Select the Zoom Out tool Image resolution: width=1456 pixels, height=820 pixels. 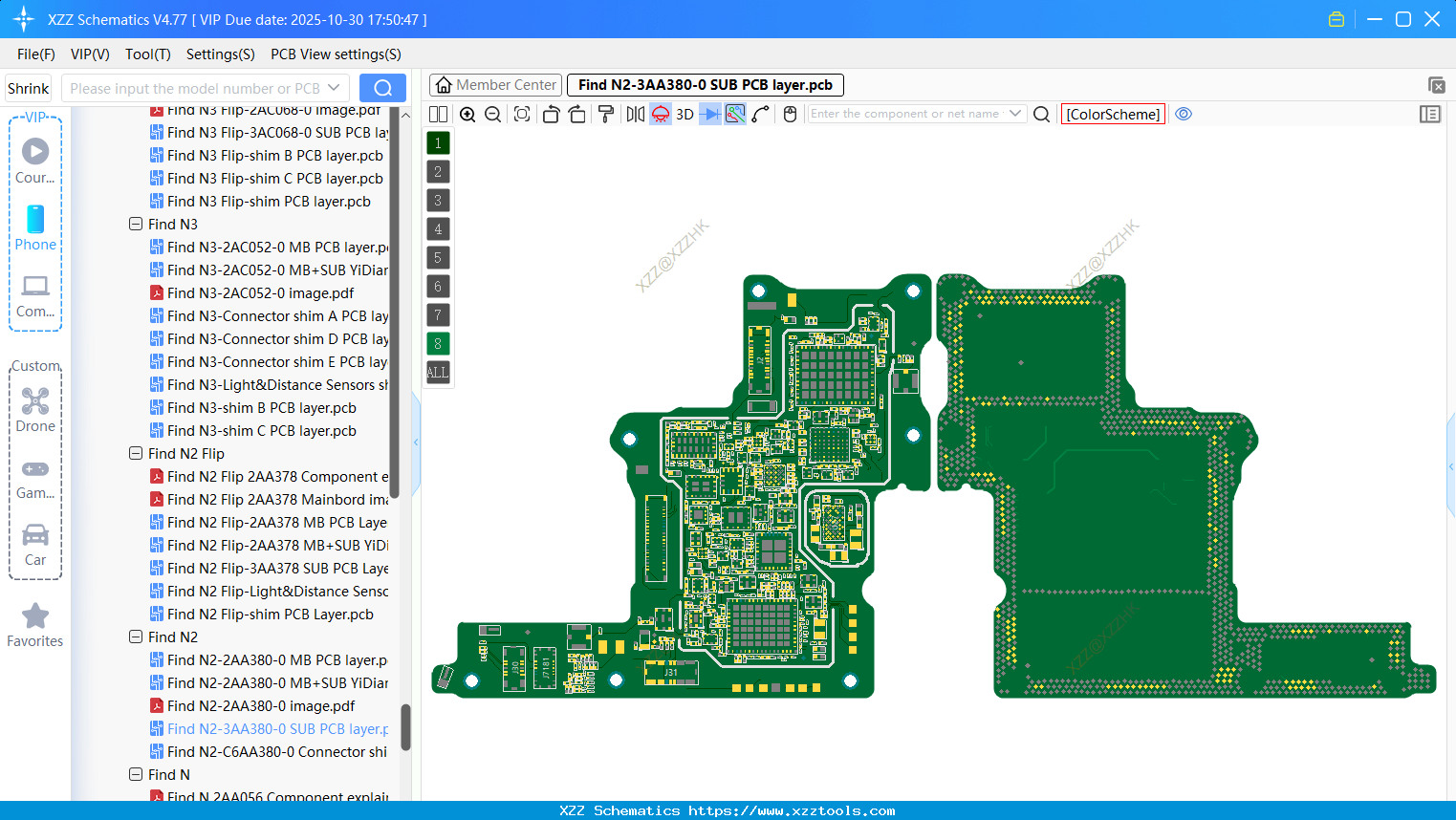point(492,114)
